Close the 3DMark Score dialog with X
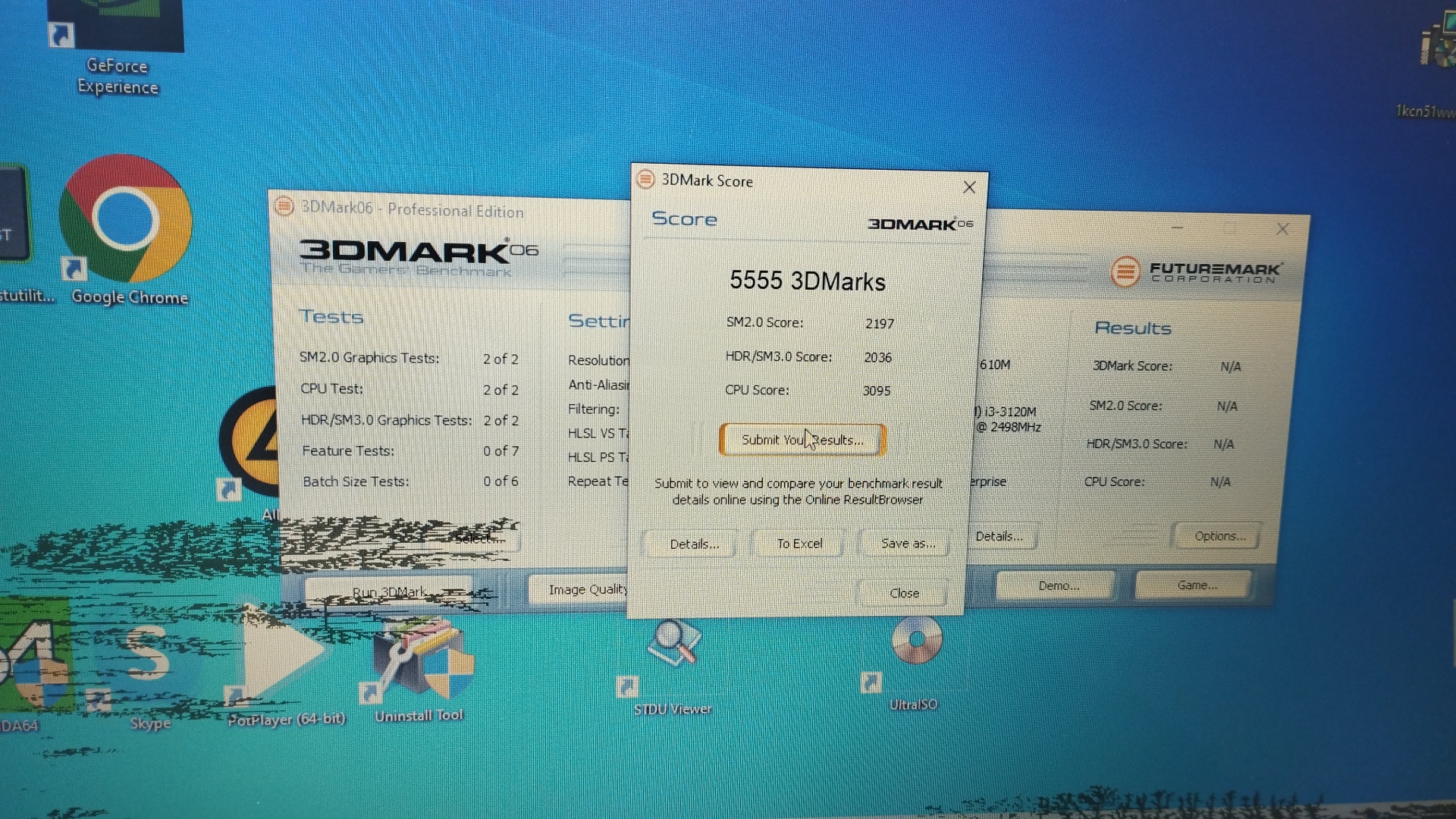This screenshot has height=819, width=1456. point(969,187)
